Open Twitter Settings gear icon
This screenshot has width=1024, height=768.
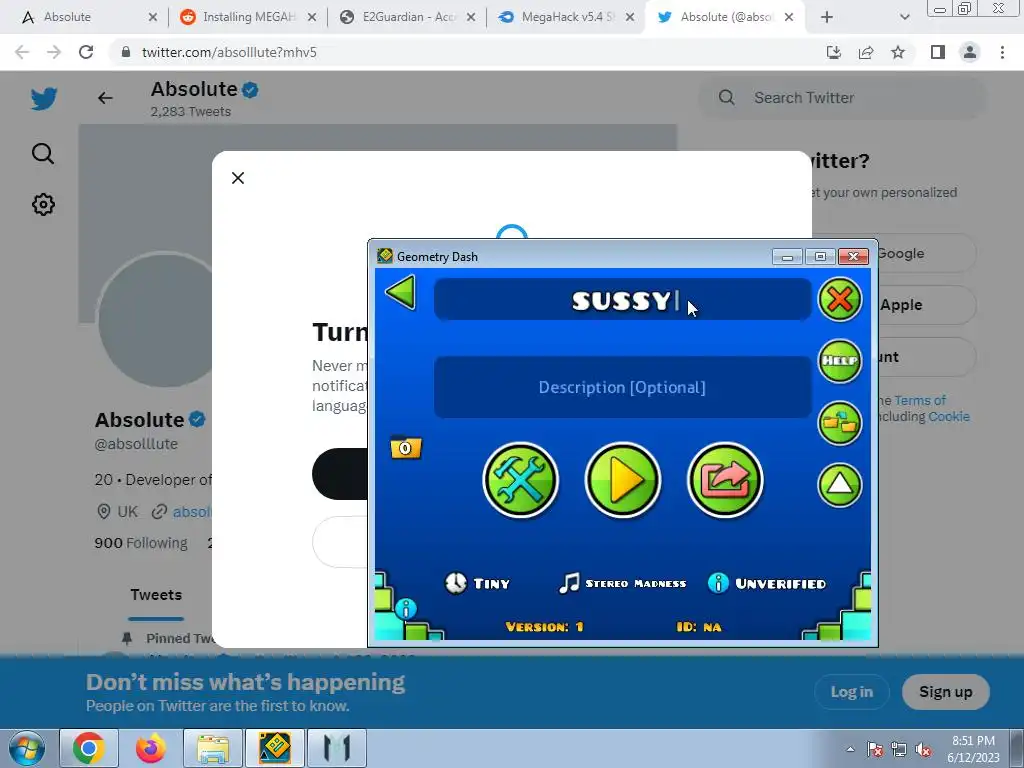[x=43, y=204]
